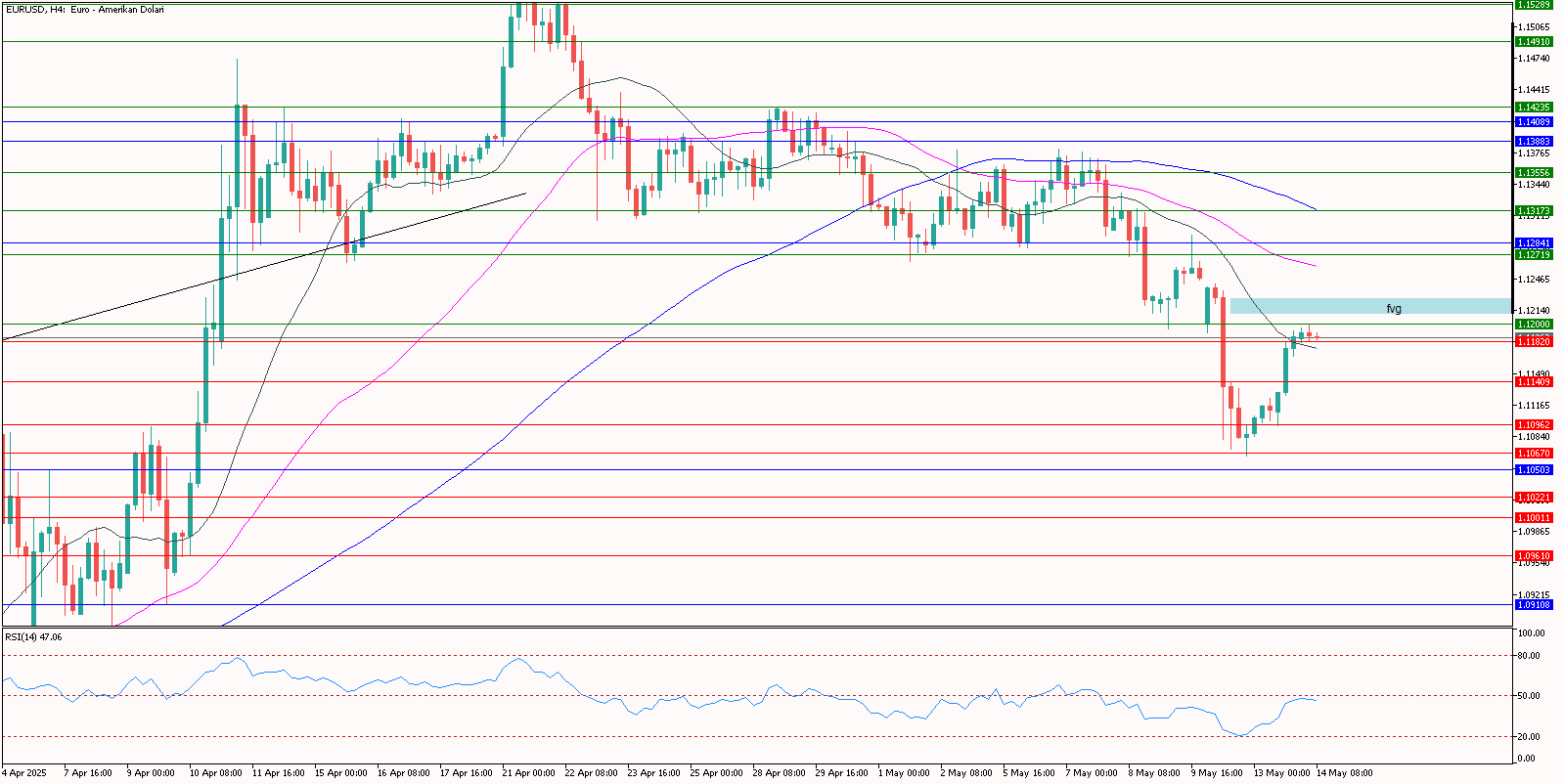This screenshot has width=1564, height=784.
Task: Select the 1.10503 blue price level label
Action: click(x=1534, y=470)
